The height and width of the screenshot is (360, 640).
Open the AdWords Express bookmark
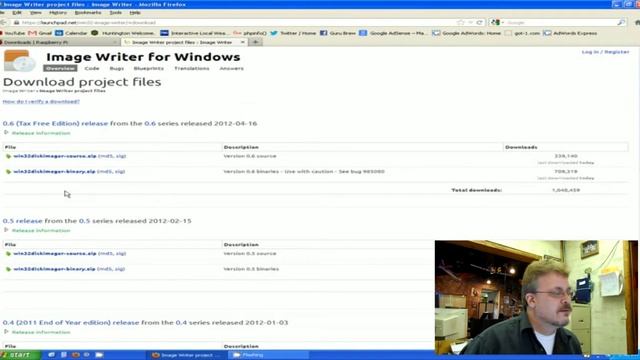(570, 33)
